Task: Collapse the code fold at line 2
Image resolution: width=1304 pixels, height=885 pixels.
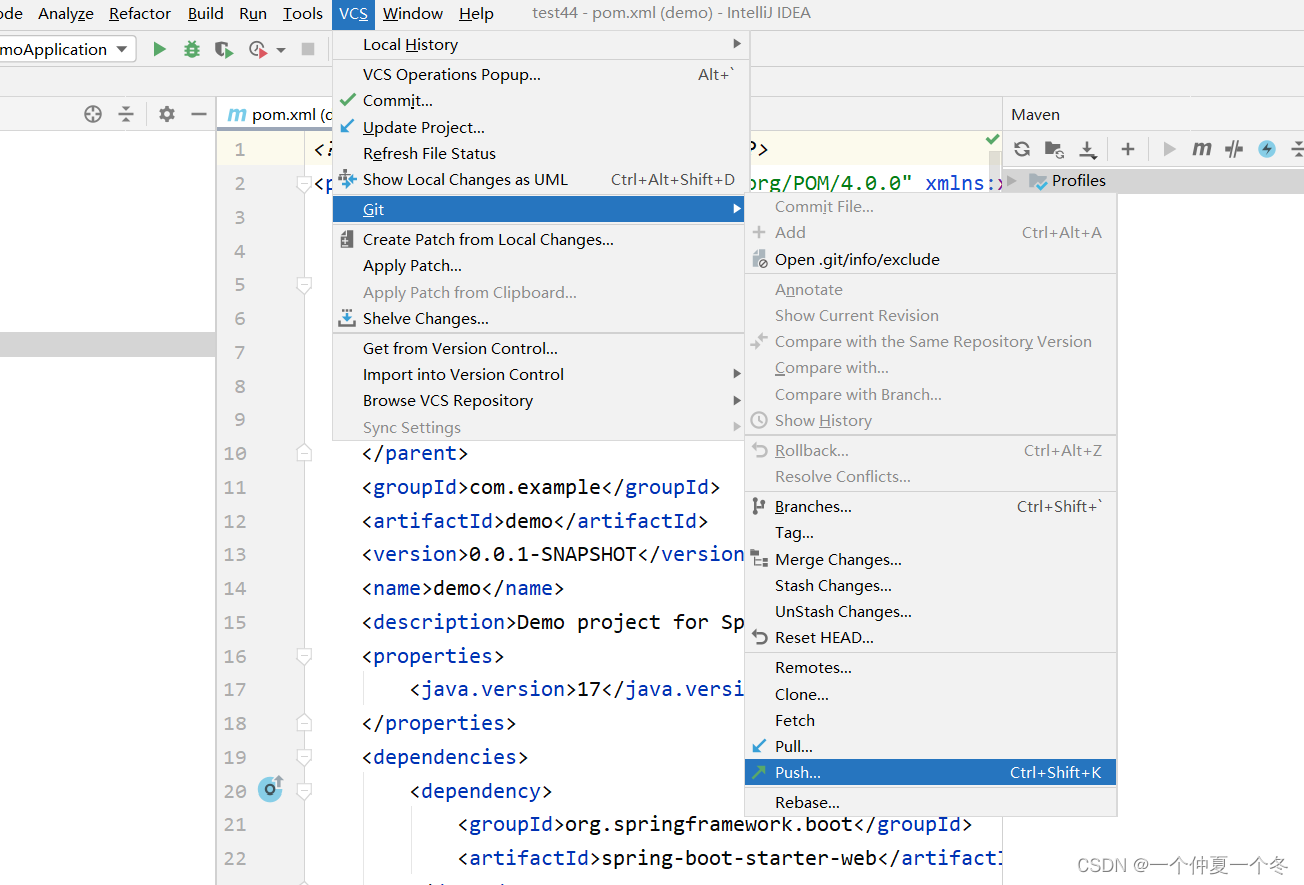Action: click(304, 184)
